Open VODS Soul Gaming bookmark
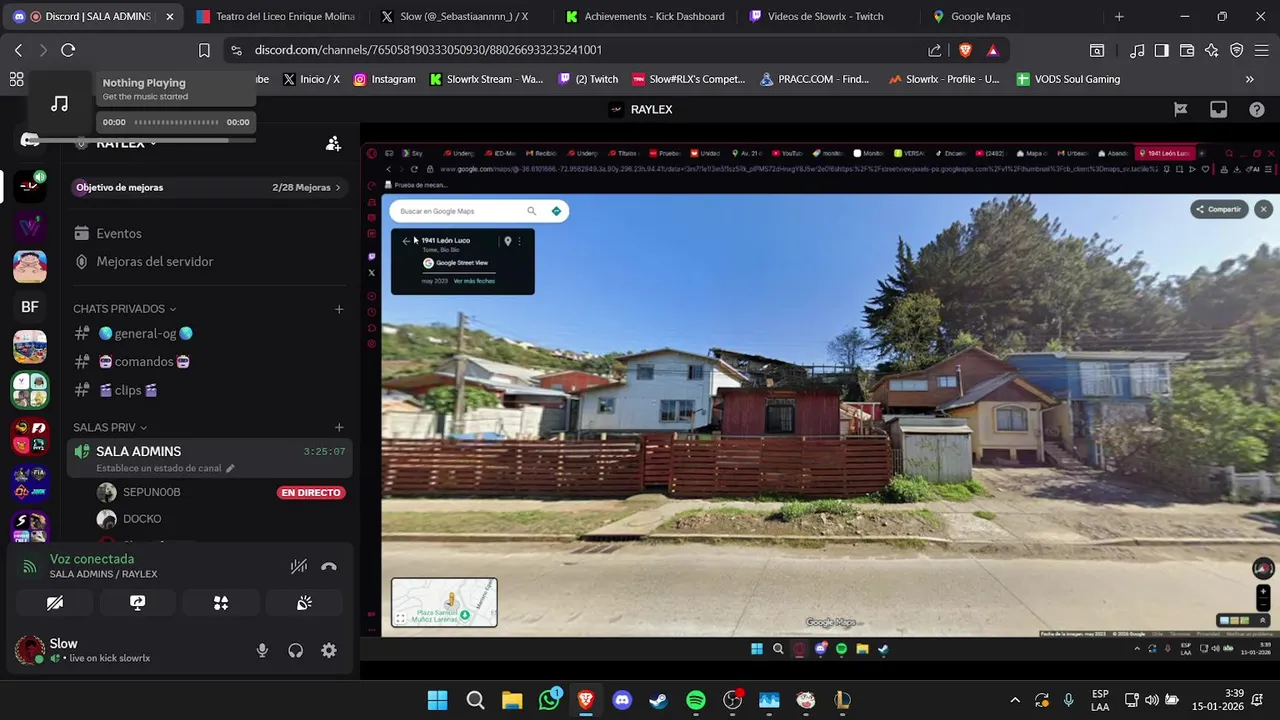 1068,79
